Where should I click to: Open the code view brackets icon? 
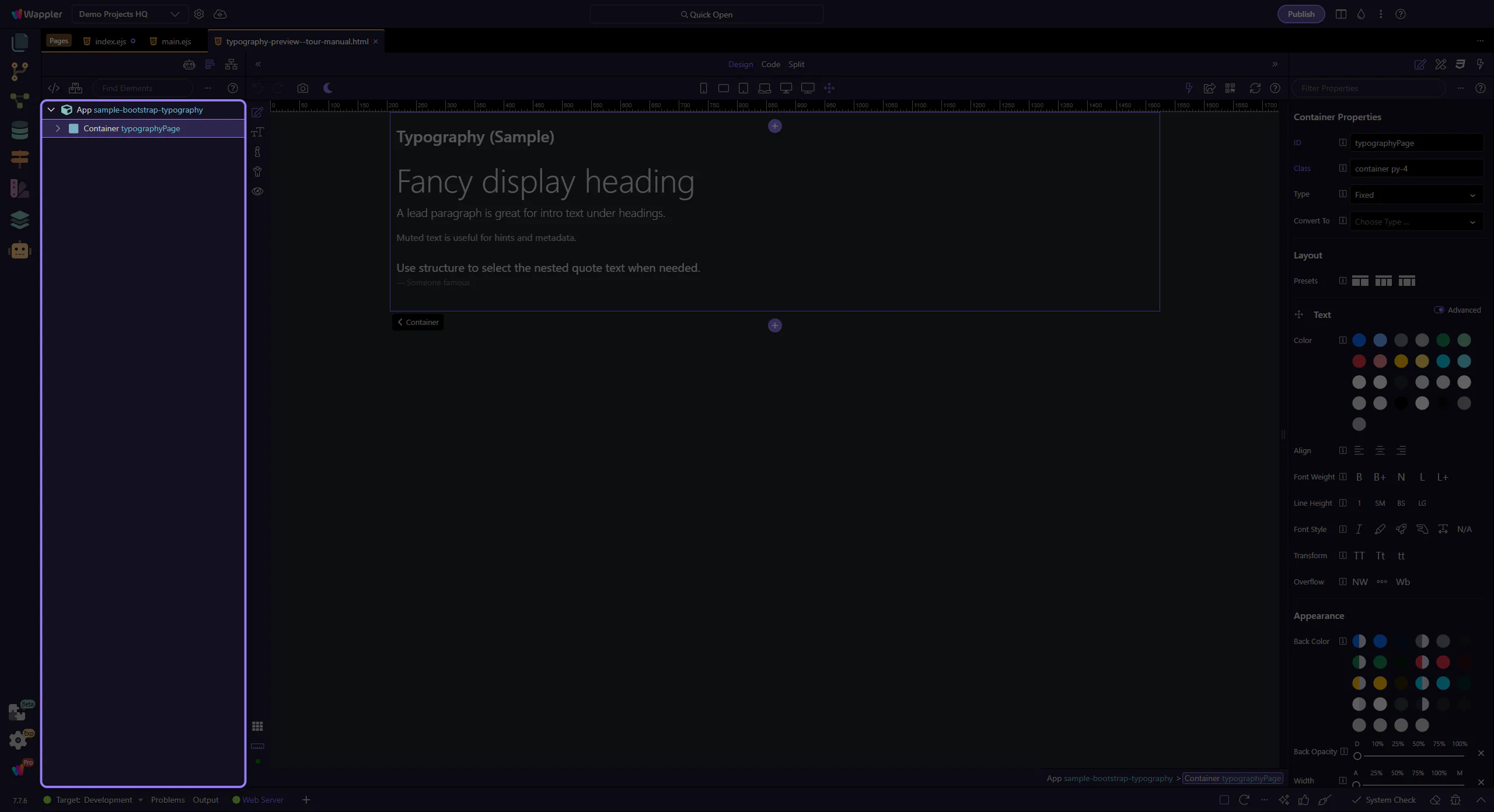pyautogui.click(x=54, y=88)
